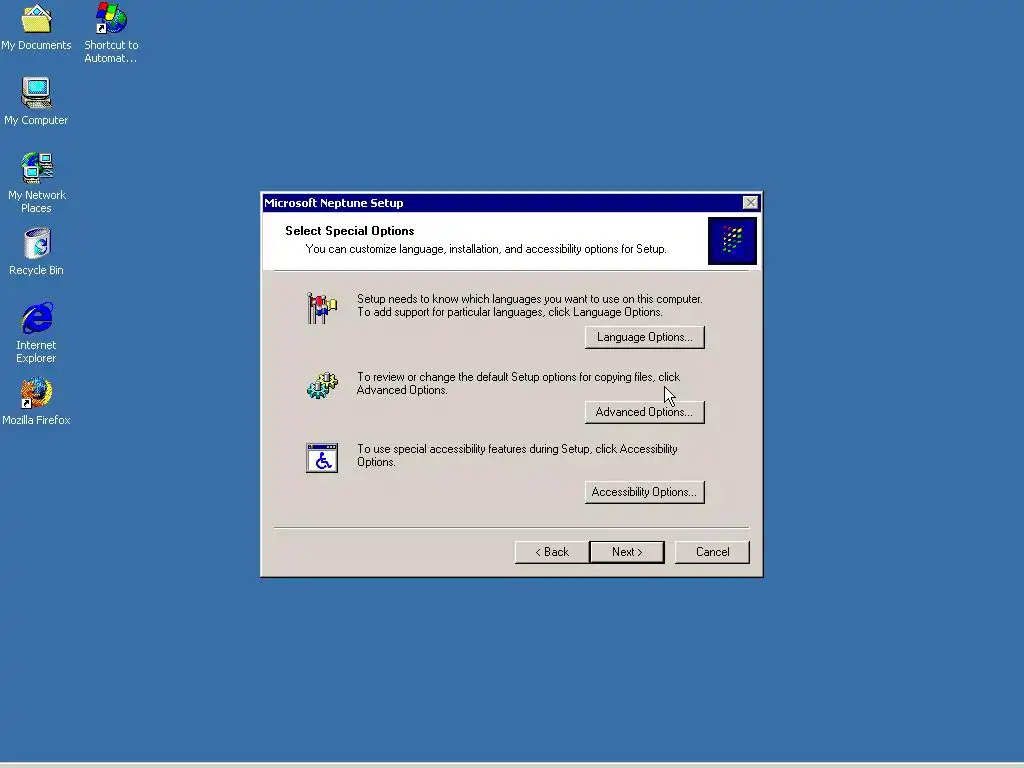This screenshot has height=768, width=1024.
Task: Open Accessibility Options...
Action: (645, 492)
